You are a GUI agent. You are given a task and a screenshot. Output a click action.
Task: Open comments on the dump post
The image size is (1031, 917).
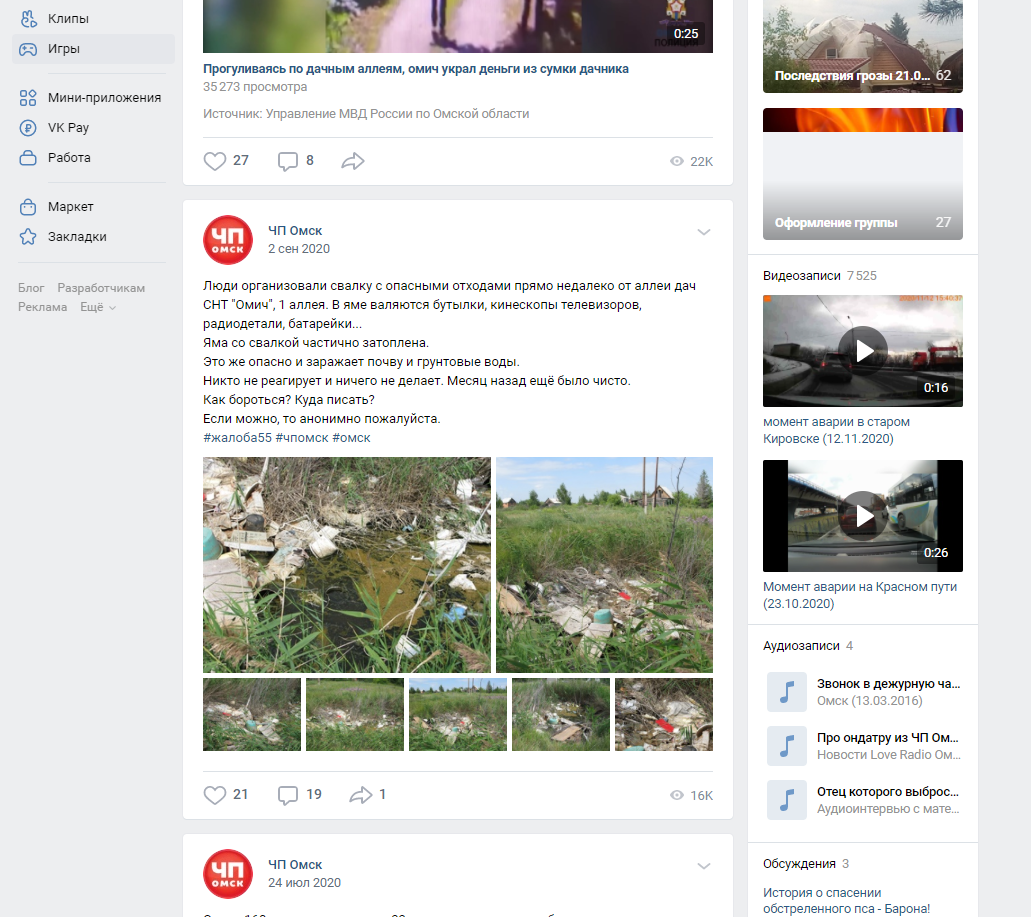[x=288, y=795]
